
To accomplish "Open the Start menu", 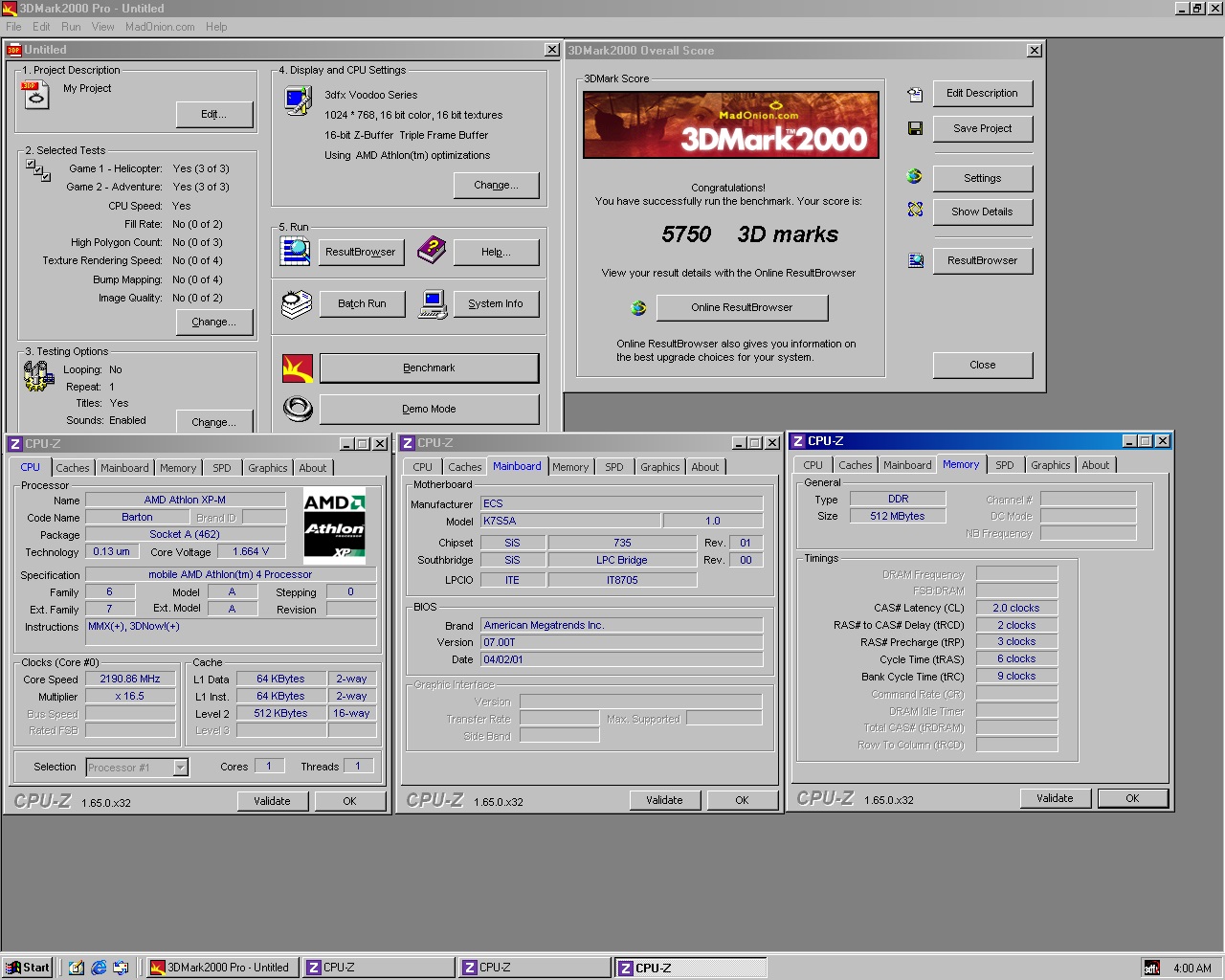I will 28,968.
